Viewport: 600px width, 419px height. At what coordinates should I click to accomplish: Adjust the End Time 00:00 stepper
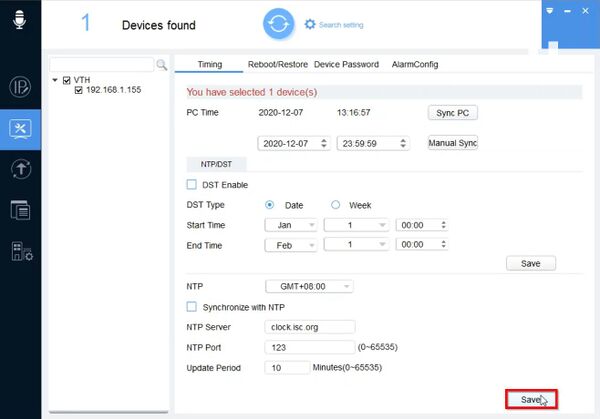(x=443, y=244)
